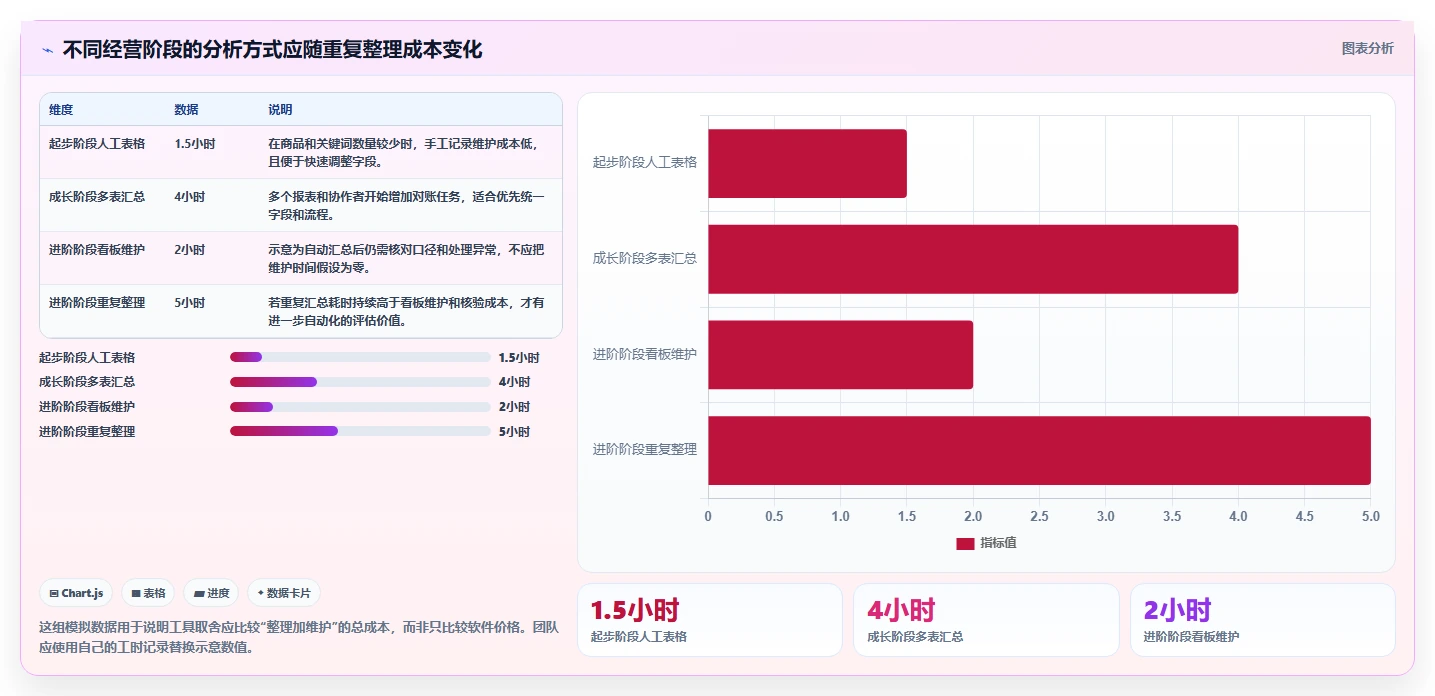The width and height of the screenshot is (1435, 696).
Task: Click the 进阶阶段重复整理 label in the progress list
Action: click(87, 432)
